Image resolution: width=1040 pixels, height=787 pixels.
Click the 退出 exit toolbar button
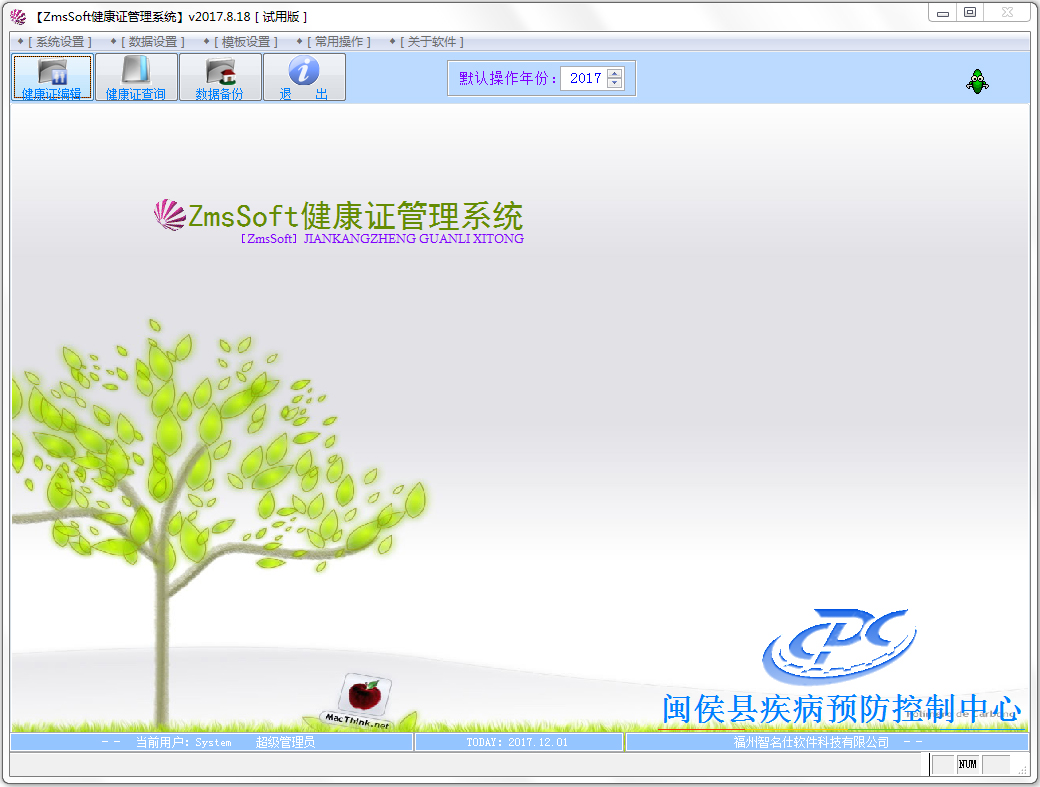pyautogui.click(x=304, y=77)
